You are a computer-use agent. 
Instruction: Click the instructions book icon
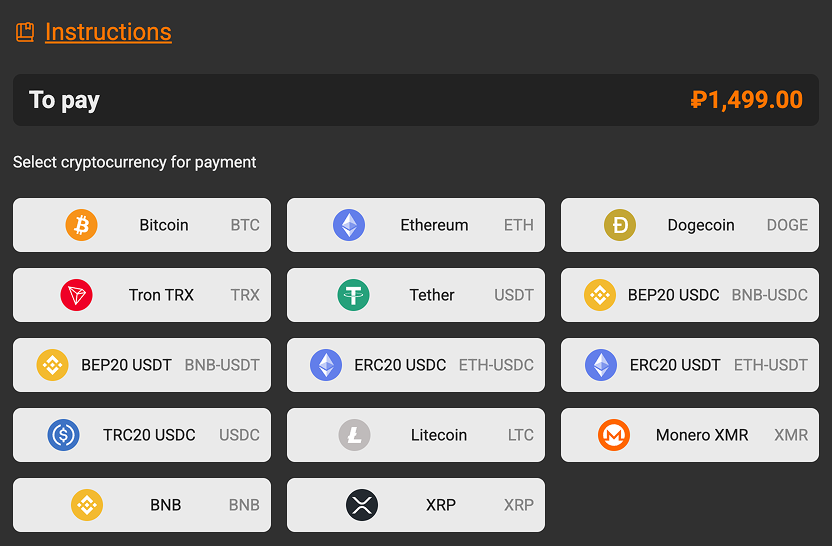click(25, 32)
